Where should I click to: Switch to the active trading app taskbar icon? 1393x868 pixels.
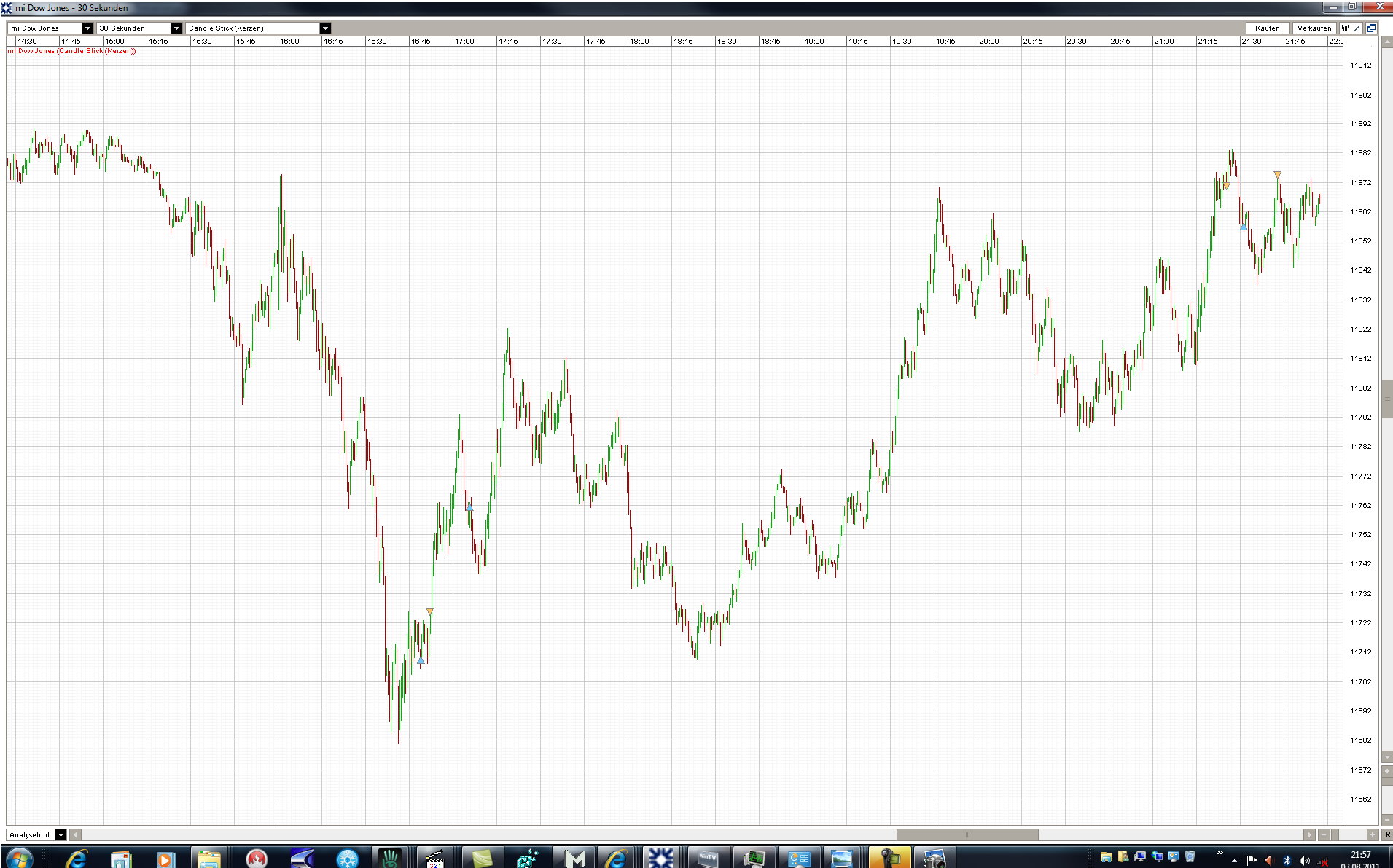pos(661,859)
